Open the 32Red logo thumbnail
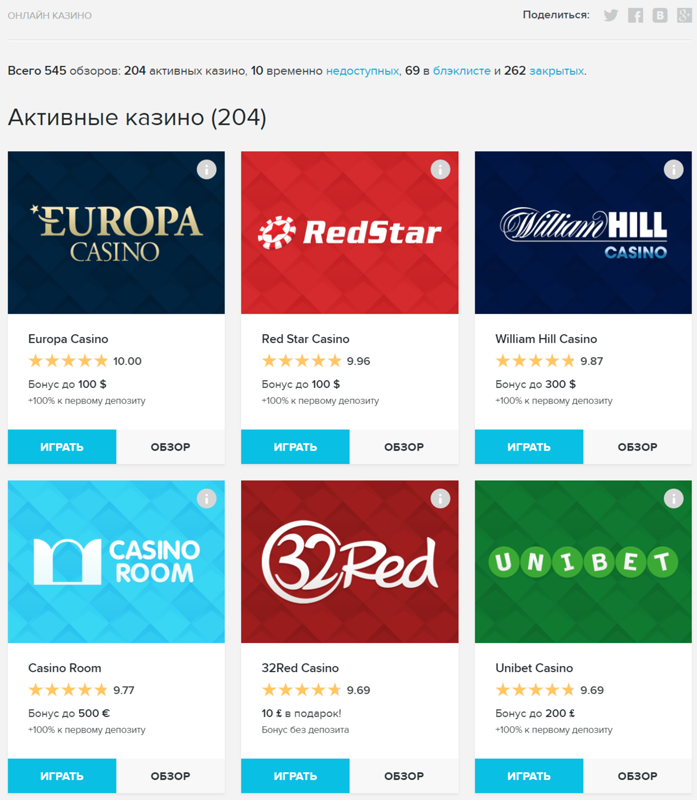This screenshot has width=697, height=800. point(350,562)
